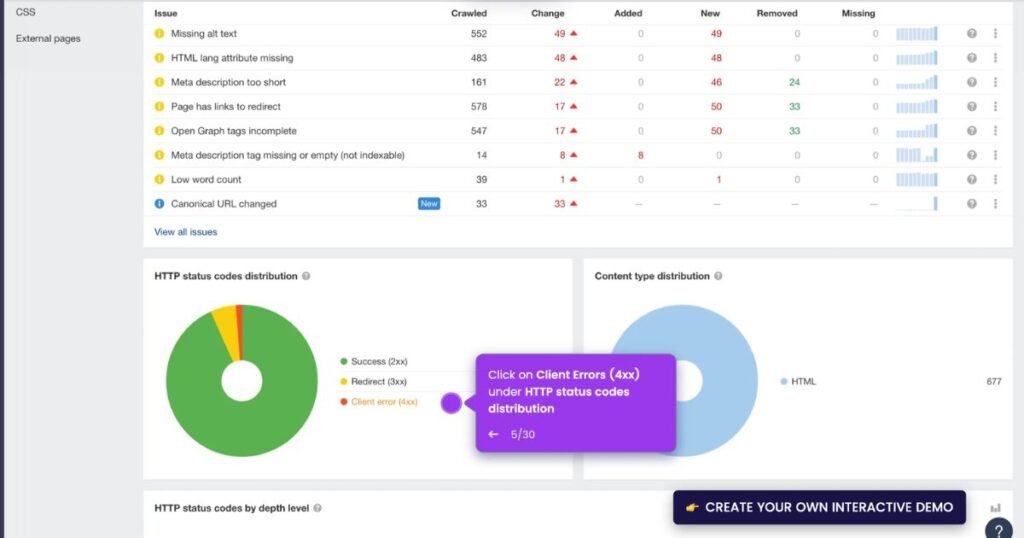Click the HTML legend item in content type chart
1024x538 pixels.
point(803,382)
